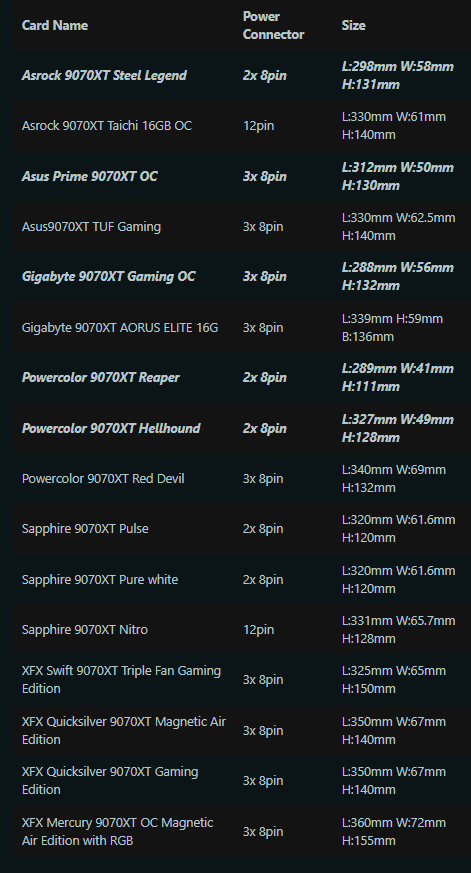Click the Size column header
The width and height of the screenshot is (471, 873).
pos(353,25)
